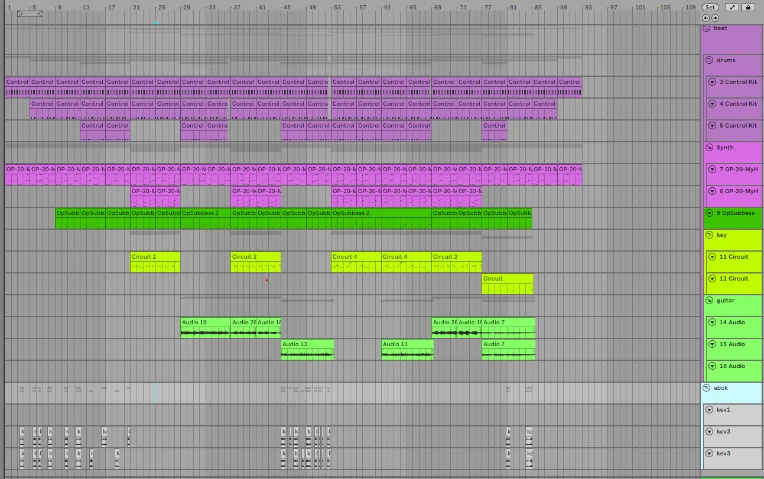
Task: Jump to the previous locator arrow
Action: pos(707,18)
